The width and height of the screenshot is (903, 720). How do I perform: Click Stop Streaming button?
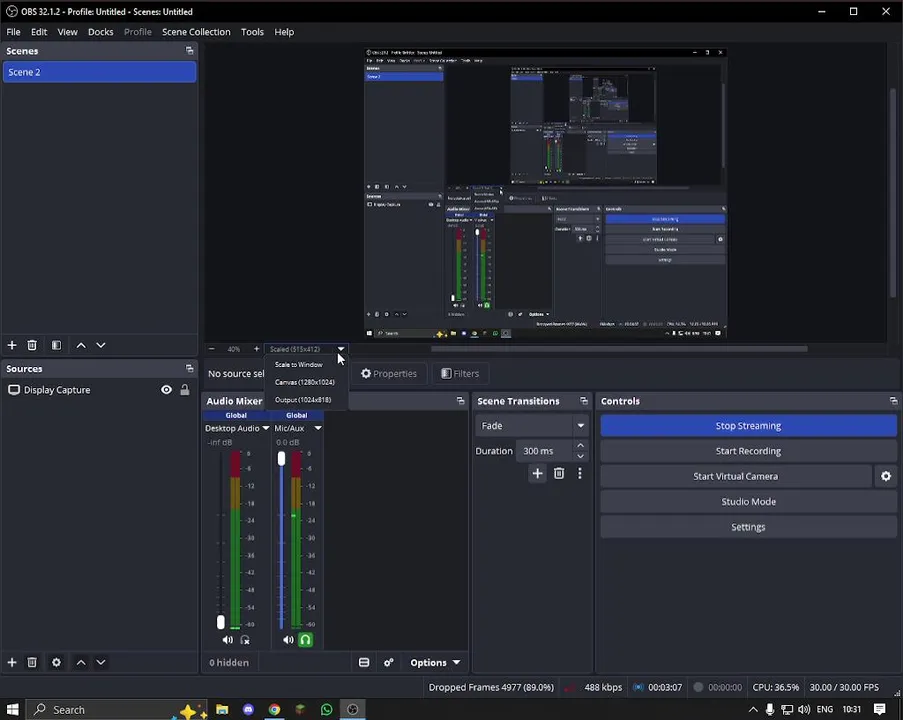(748, 426)
